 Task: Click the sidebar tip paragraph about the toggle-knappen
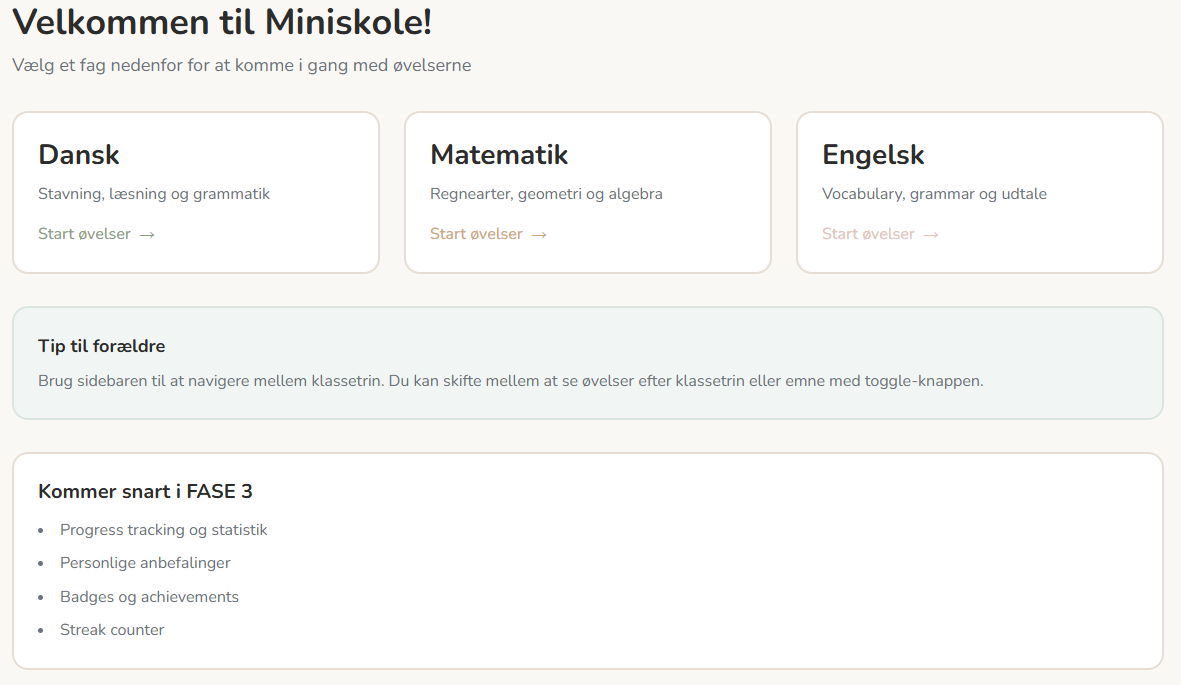pos(510,382)
